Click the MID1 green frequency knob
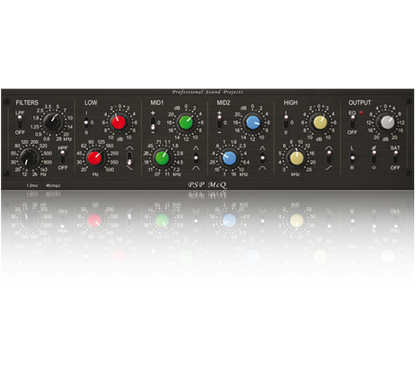This screenshot has width=416, height=376. pyautogui.click(x=162, y=158)
